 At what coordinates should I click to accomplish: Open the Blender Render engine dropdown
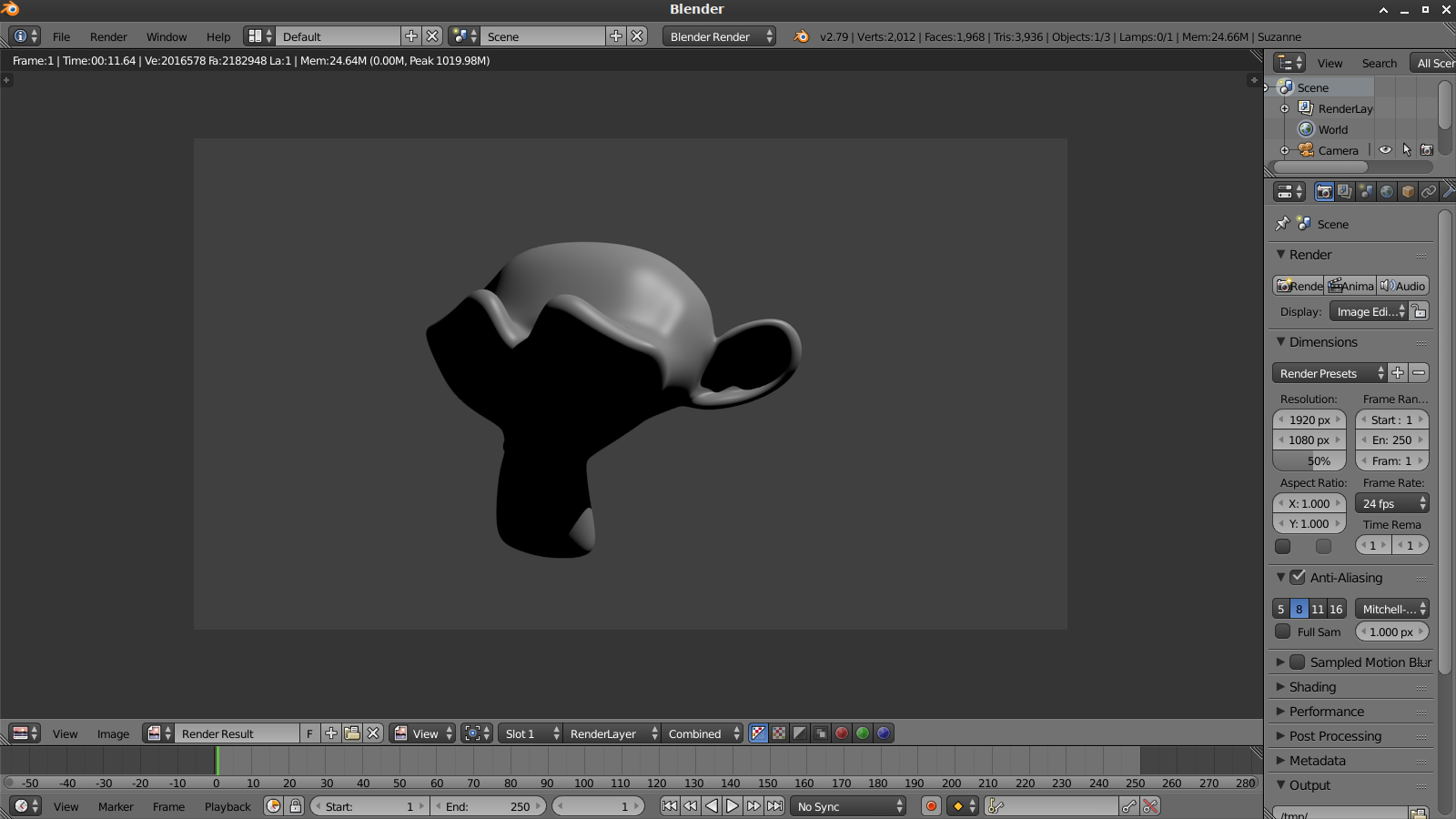[719, 36]
